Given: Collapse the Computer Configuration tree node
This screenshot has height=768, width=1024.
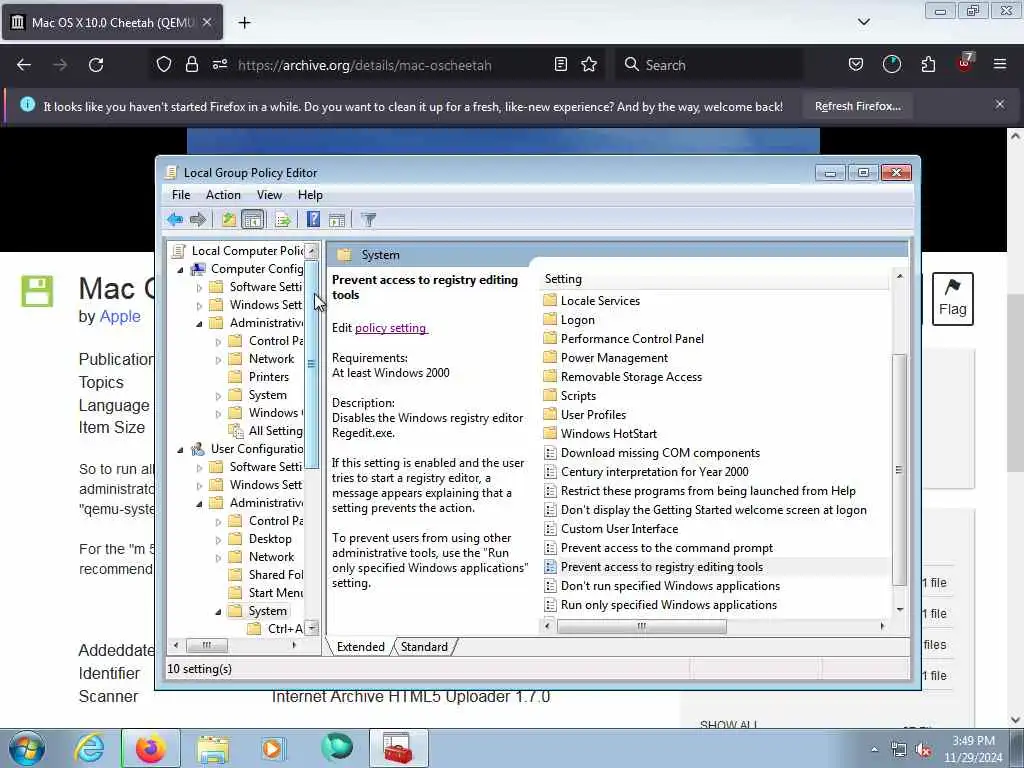Looking at the screenshot, I should [180, 269].
